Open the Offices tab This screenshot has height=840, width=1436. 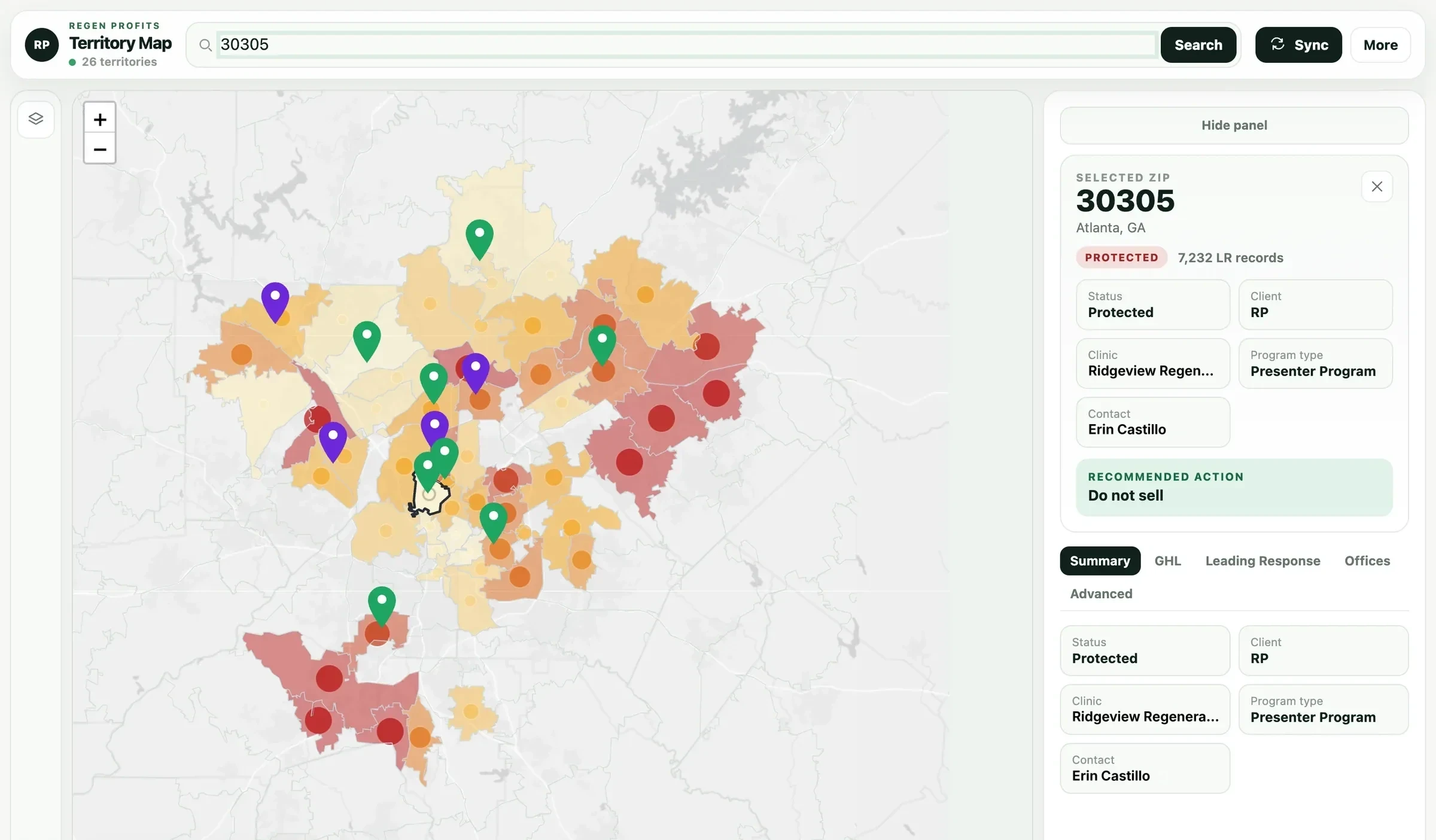tap(1367, 561)
